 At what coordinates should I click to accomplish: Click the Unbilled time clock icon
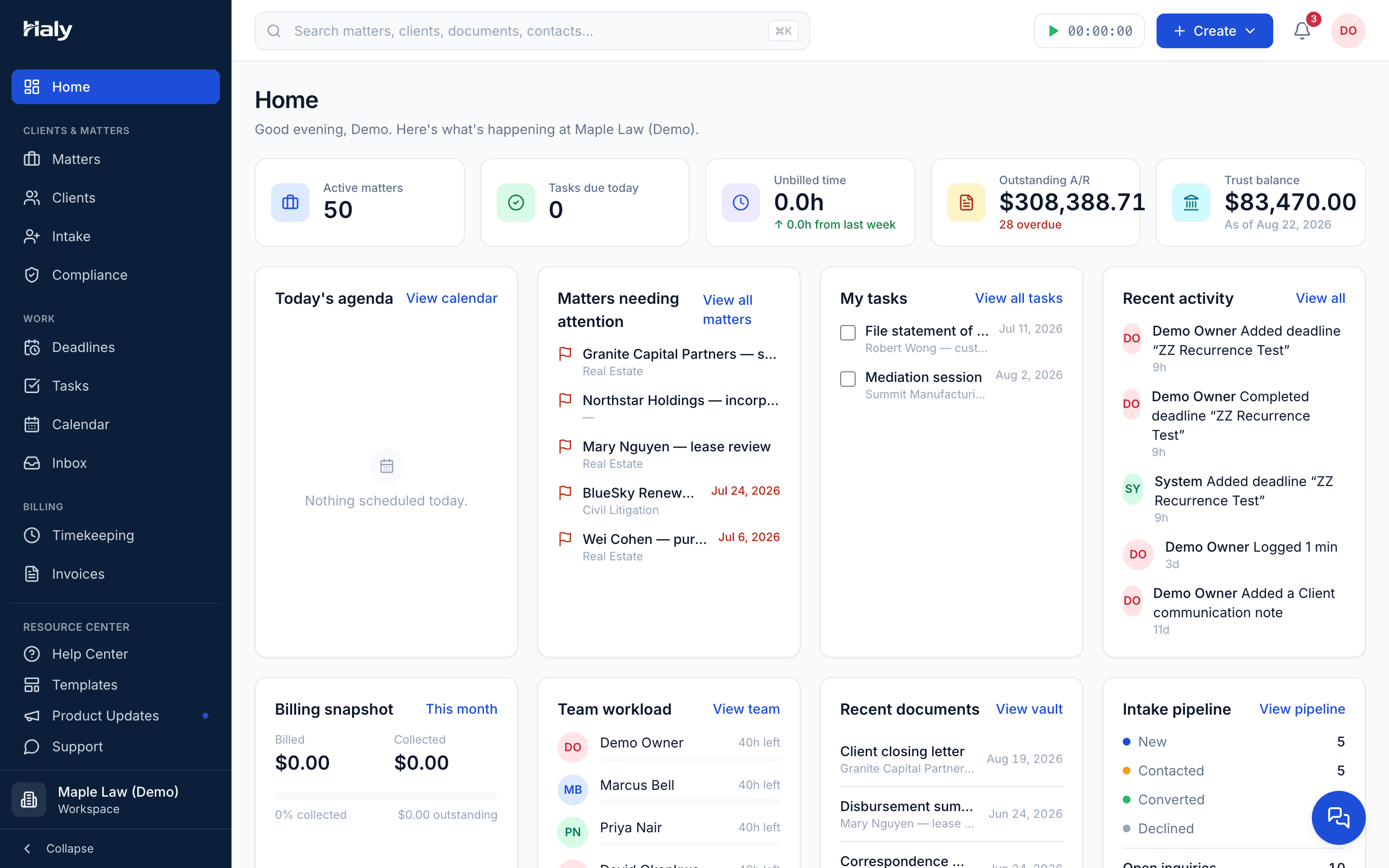click(x=740, y=202)
